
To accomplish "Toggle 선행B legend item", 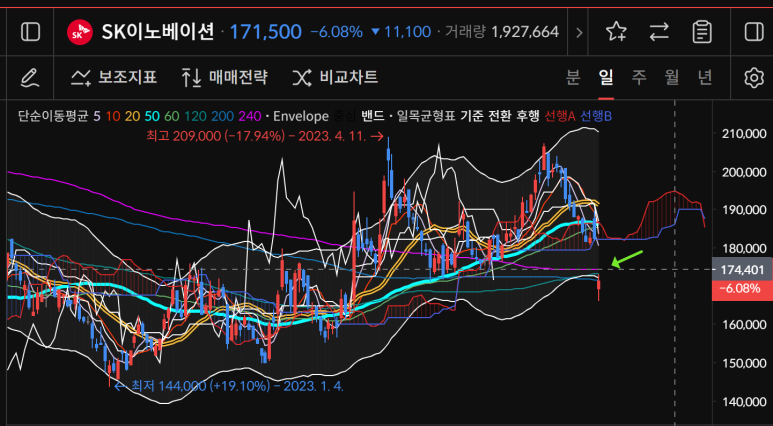I will (x=596, y=116).
